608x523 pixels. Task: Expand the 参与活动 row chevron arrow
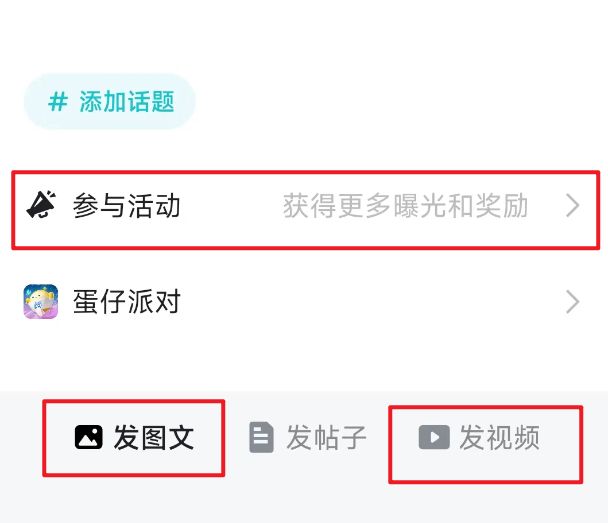573,206
